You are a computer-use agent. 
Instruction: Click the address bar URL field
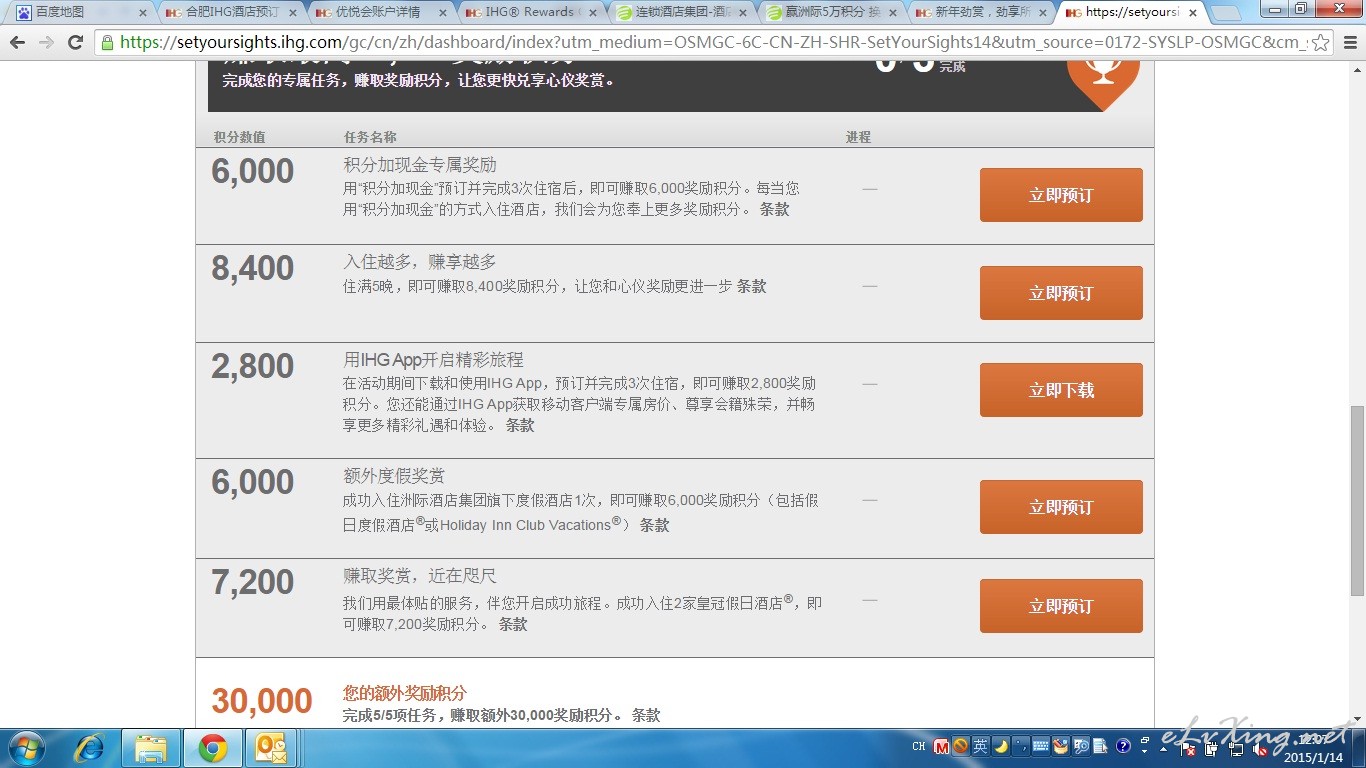[x=713, y=43]
